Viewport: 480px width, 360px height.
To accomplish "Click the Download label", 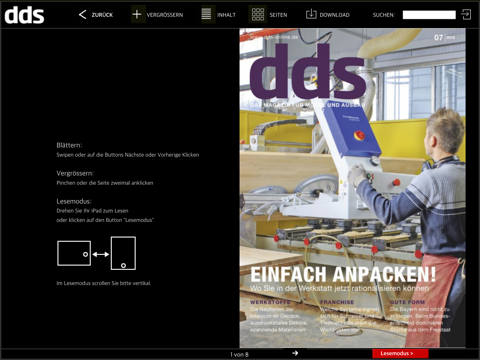I will pyautogui.click(x=335, y=15).
